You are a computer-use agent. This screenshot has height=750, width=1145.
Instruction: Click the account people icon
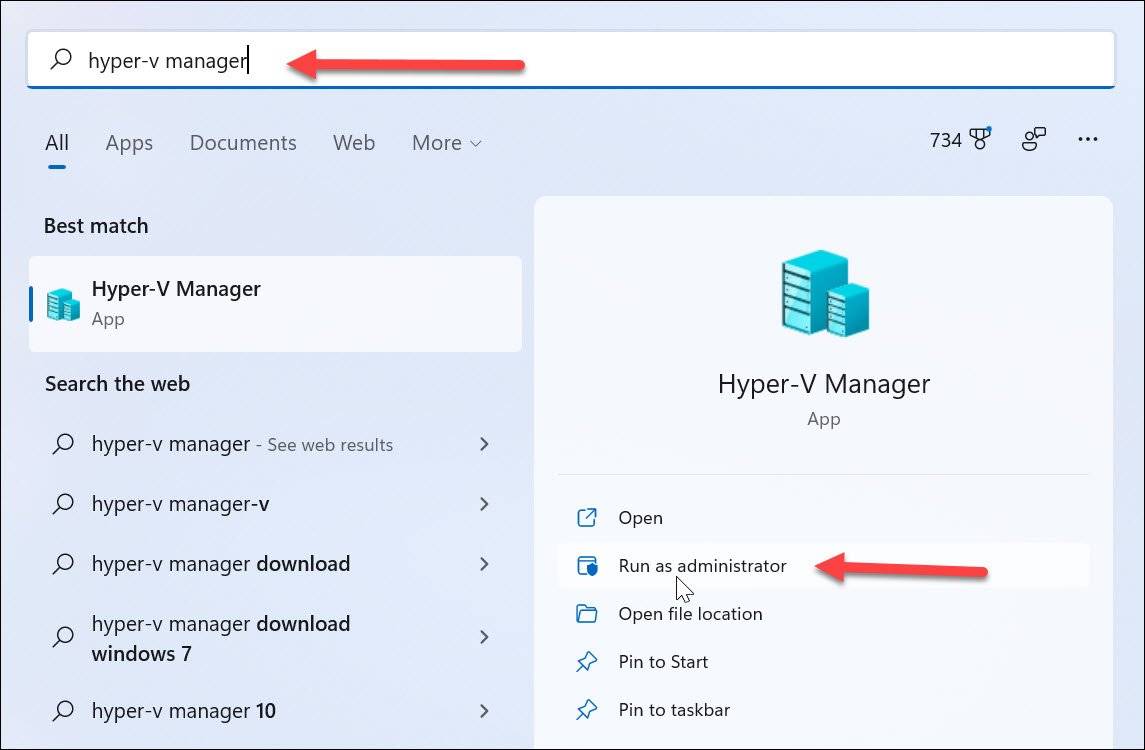pos(1033,139)
